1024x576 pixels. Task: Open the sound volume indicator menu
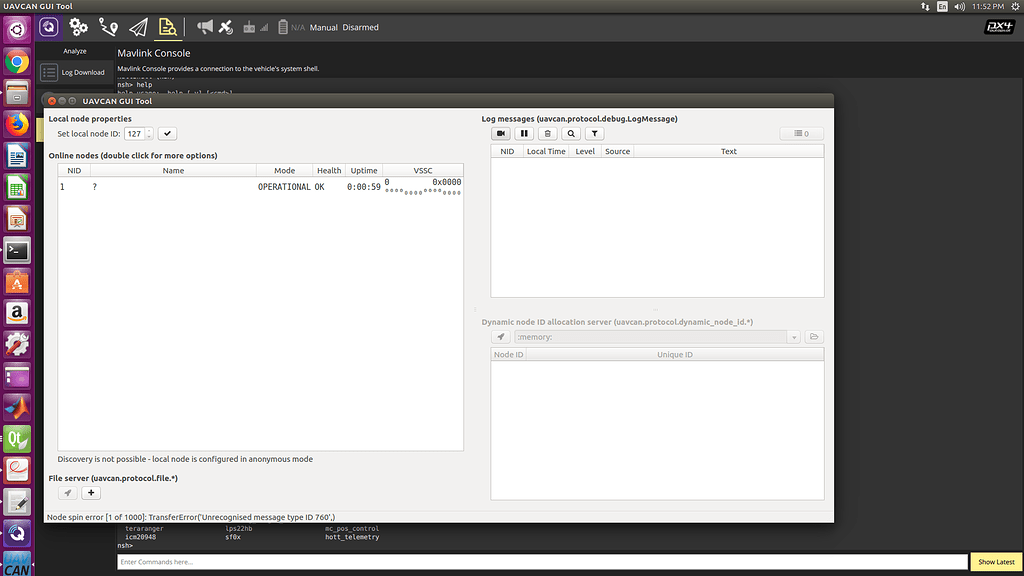[959, 7]
